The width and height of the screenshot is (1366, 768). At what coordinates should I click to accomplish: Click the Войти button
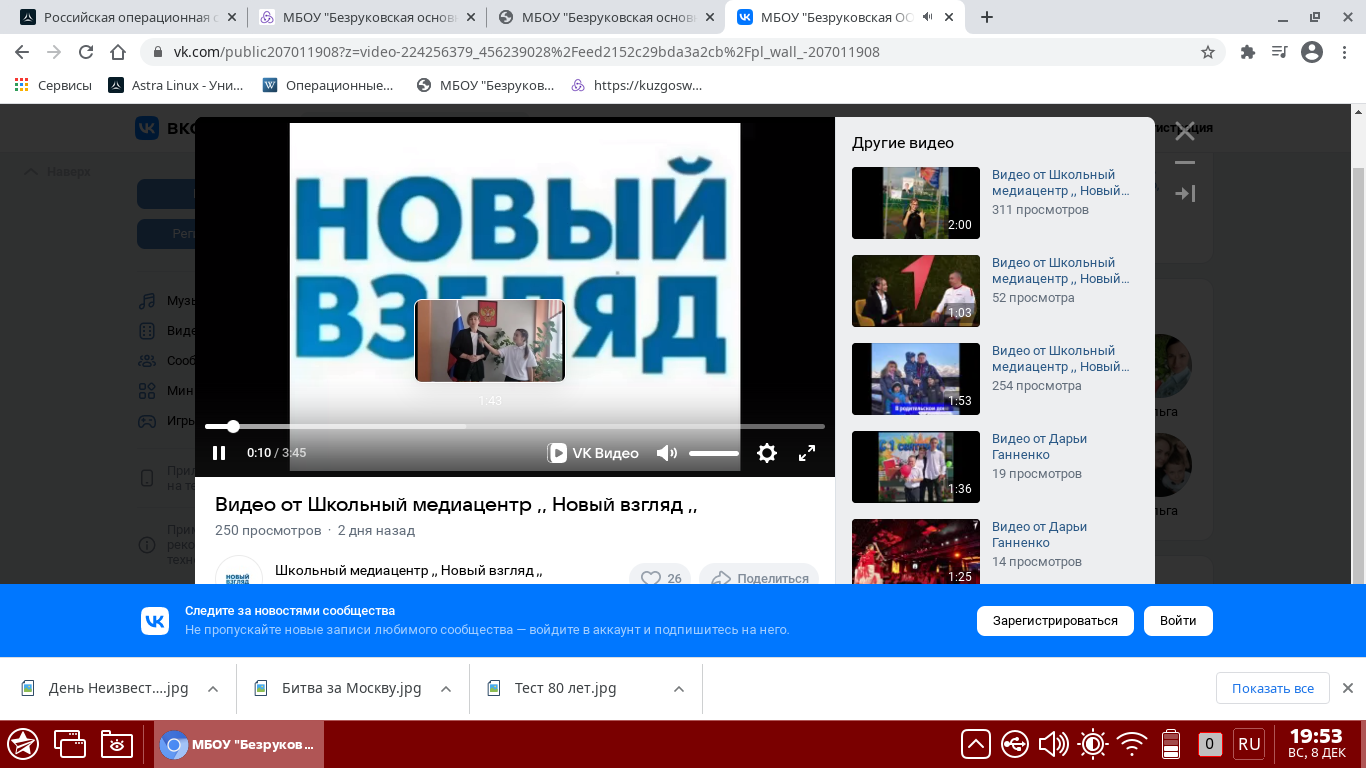(x=1178, y=621)
